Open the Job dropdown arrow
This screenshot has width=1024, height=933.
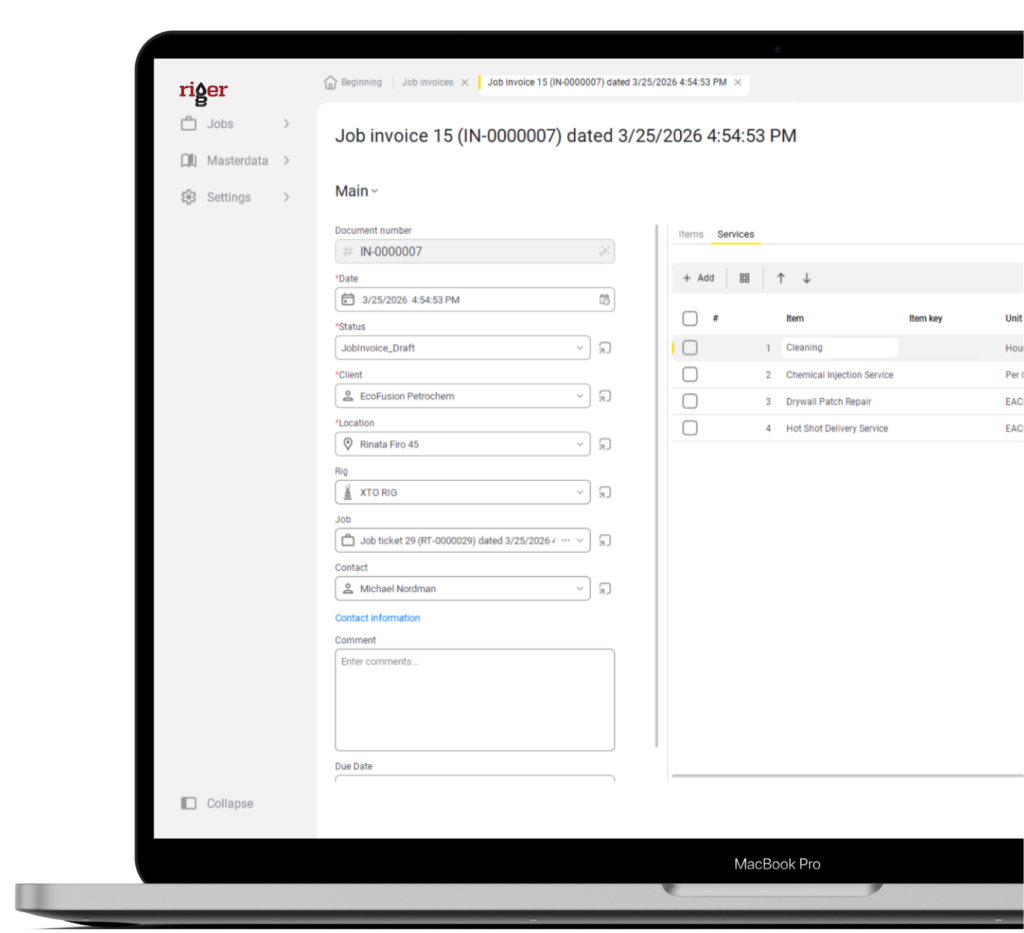(x=580, y=541)
